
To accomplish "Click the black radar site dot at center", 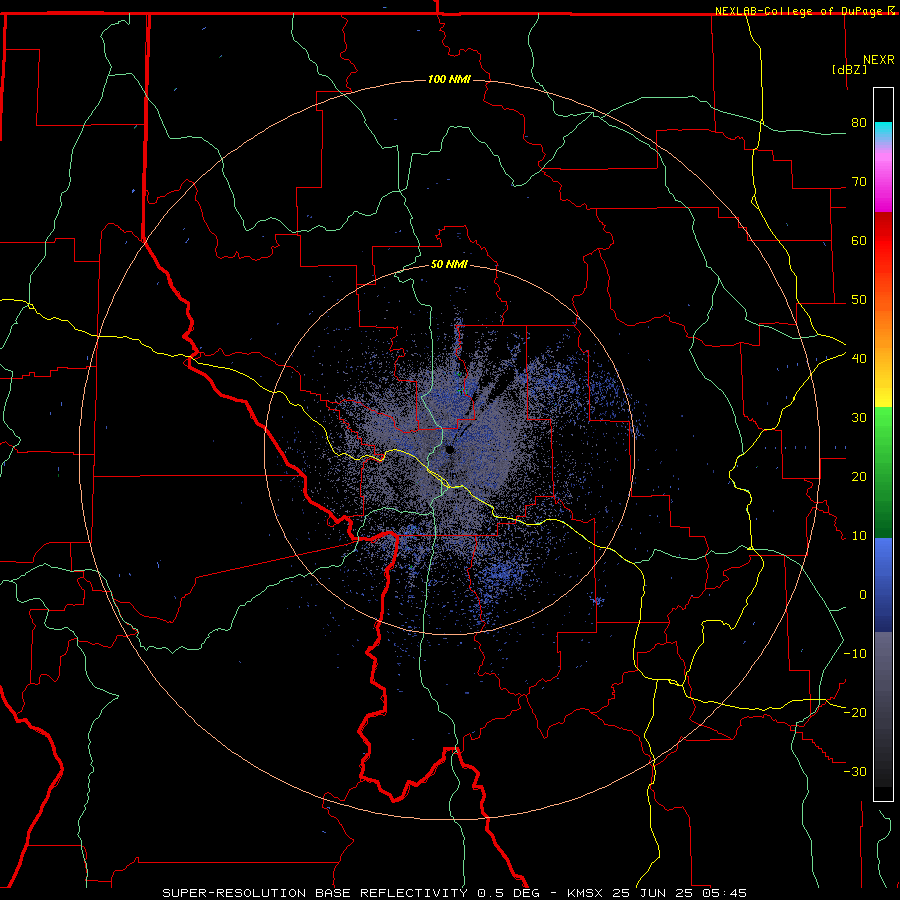I will (450, 450).
